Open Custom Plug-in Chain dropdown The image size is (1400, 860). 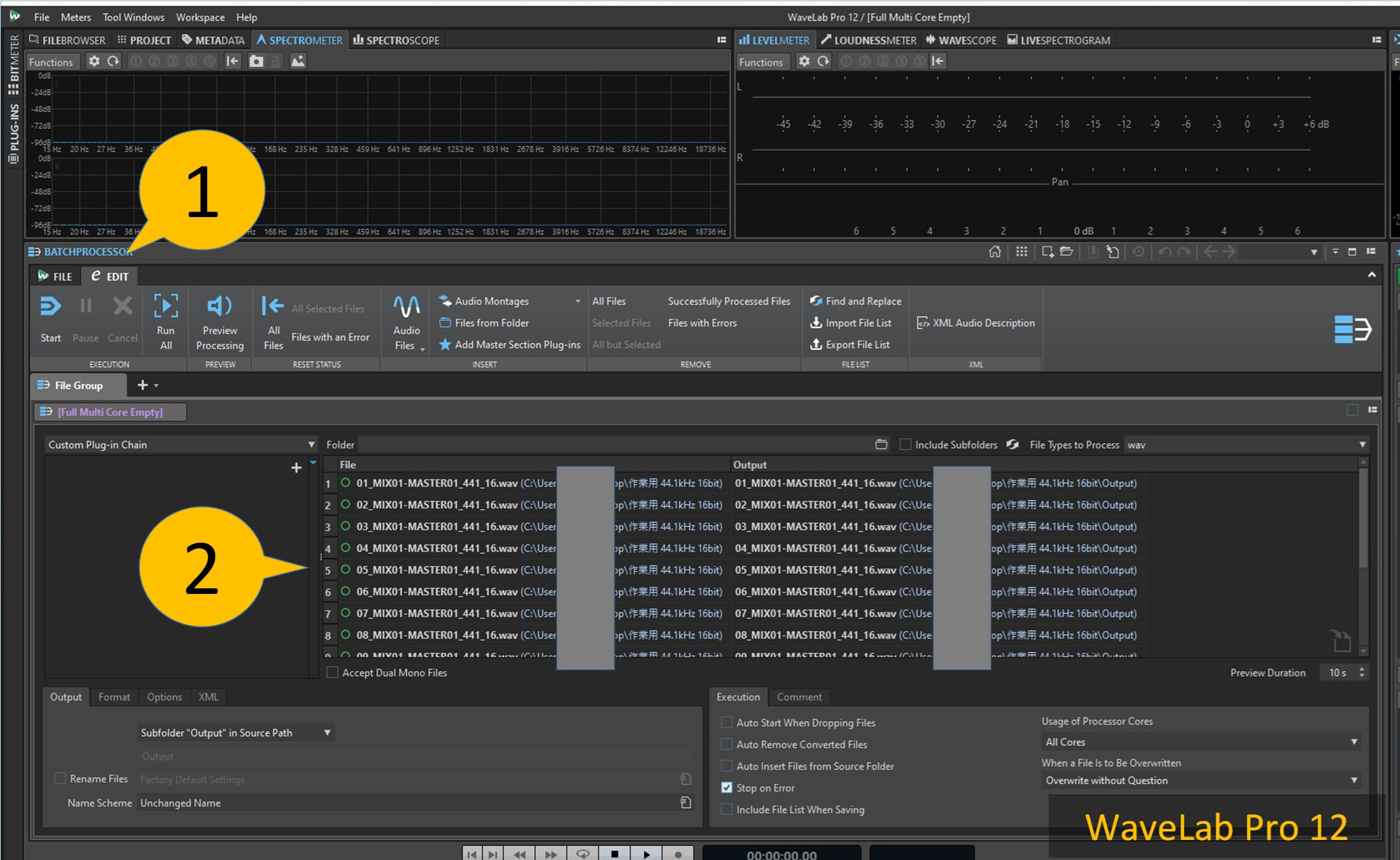(311, 444)
